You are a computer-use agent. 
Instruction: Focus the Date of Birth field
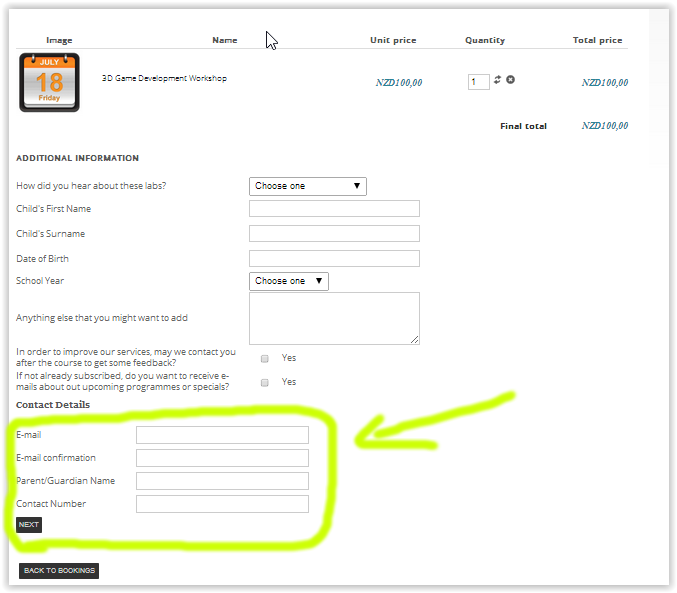tap(334, 259)
